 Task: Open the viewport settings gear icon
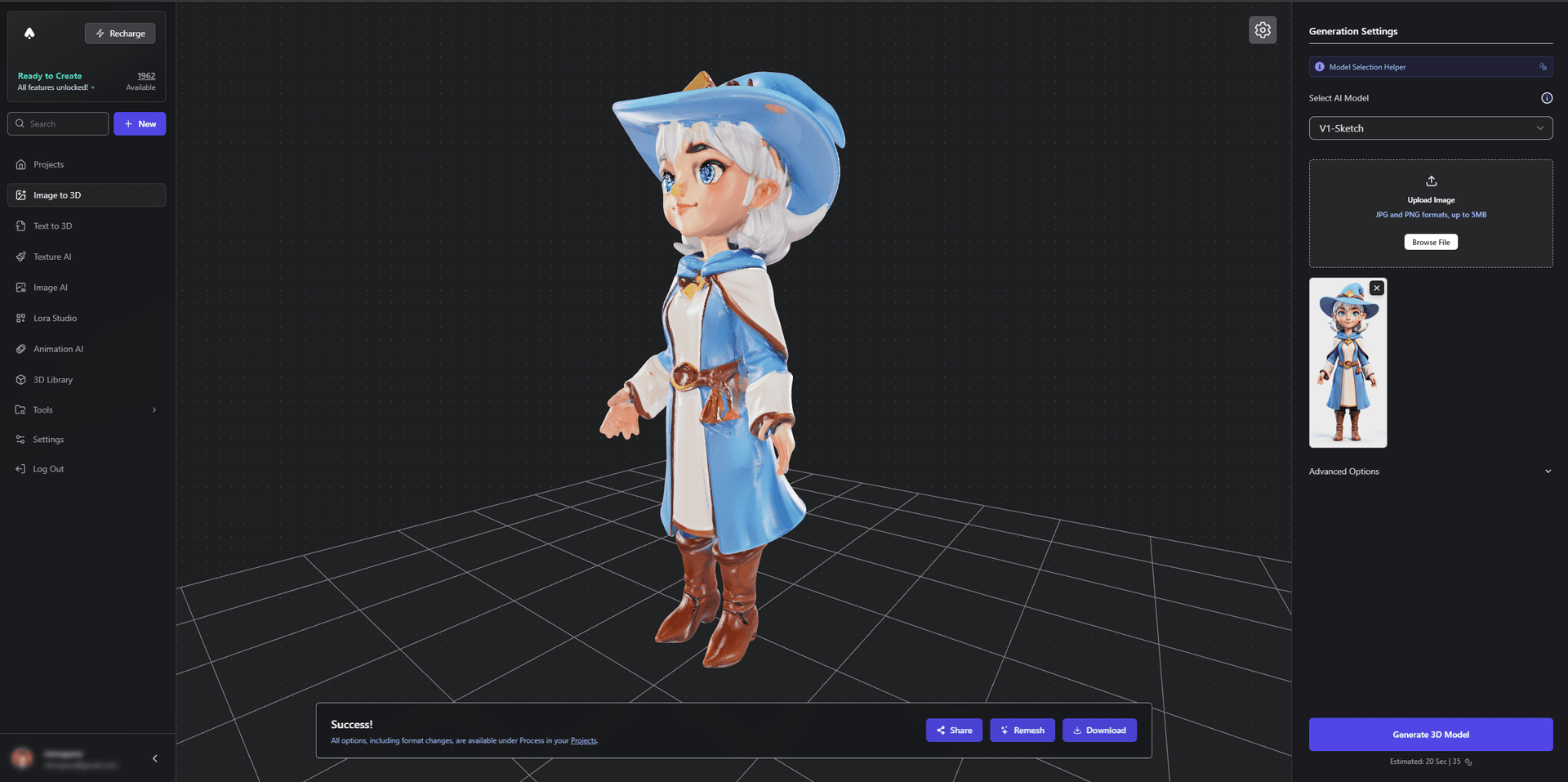[x=1263, y=29]
